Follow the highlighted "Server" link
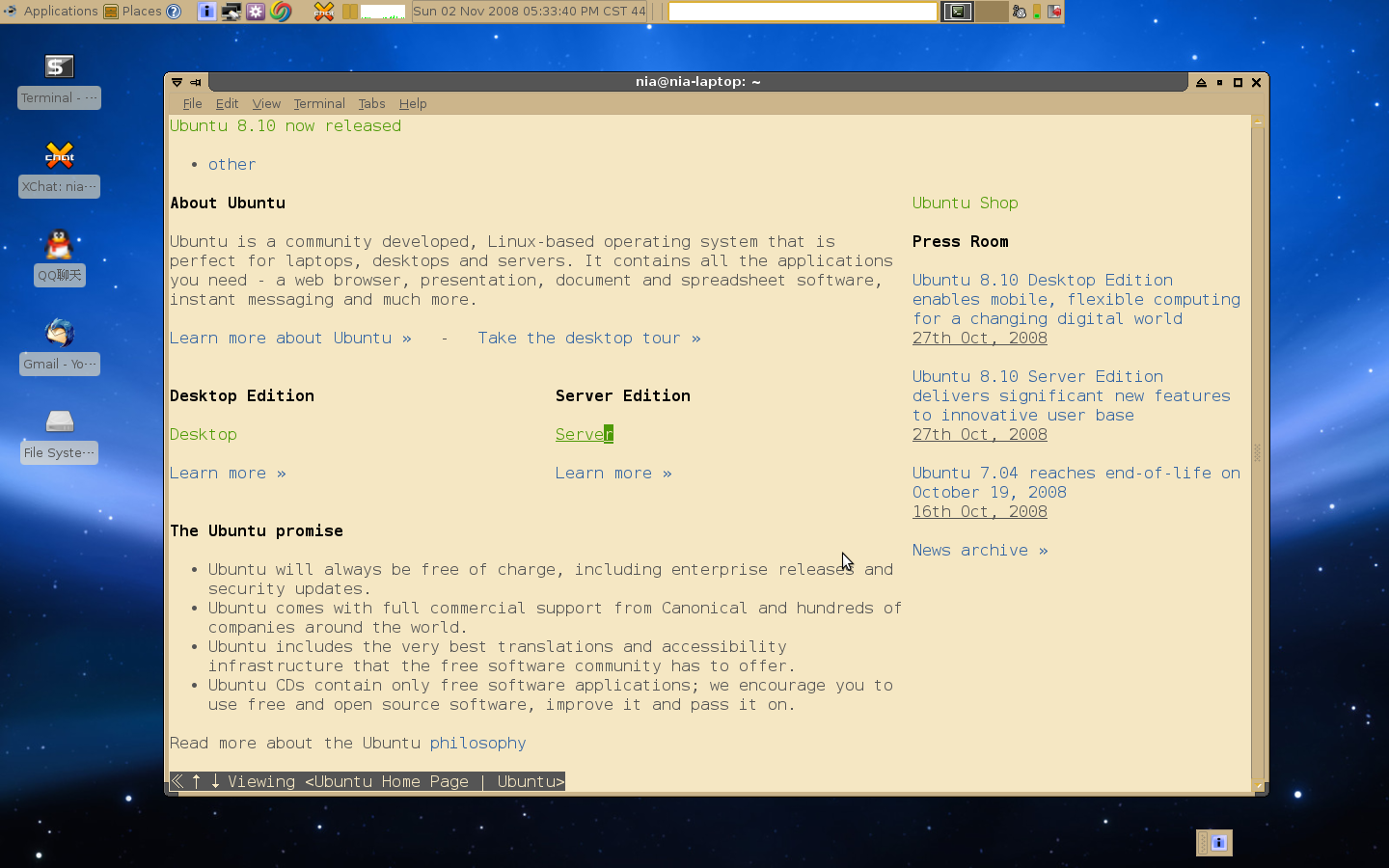Image resolution: width=1389 pixels, height=868 pixels. pyautogui.click(x=585, y=434)
